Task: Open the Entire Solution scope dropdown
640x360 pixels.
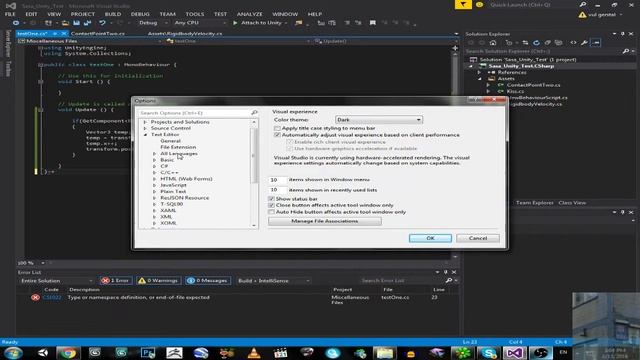Action: click(x=56, y=280)
